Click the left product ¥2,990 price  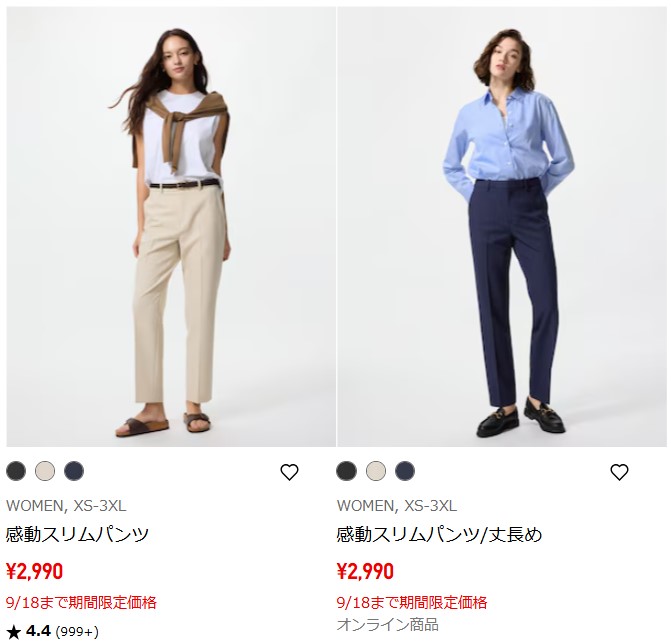click(x=35, y=571)
